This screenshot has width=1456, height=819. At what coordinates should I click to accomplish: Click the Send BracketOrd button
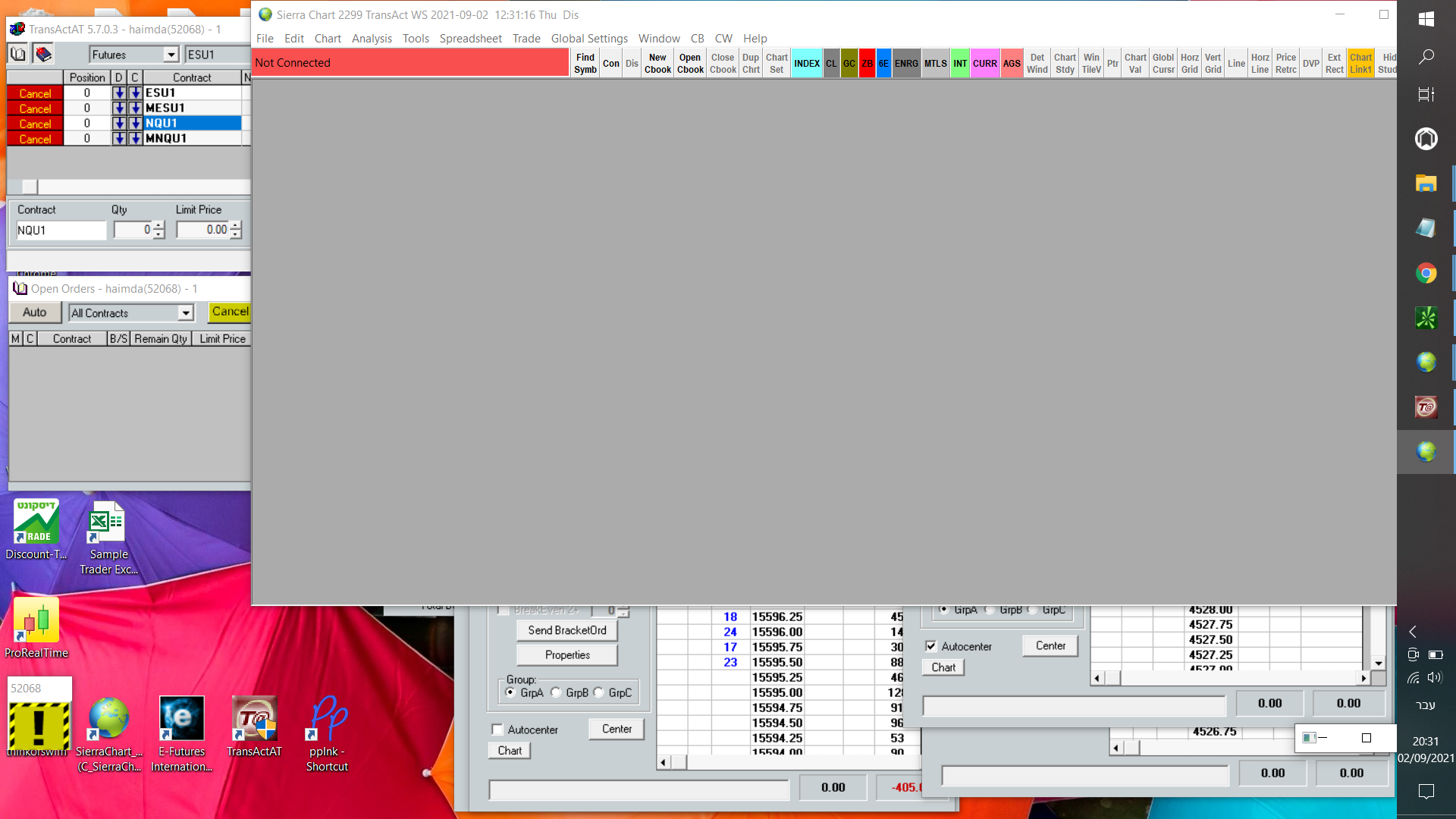click(x=566, y=630)
